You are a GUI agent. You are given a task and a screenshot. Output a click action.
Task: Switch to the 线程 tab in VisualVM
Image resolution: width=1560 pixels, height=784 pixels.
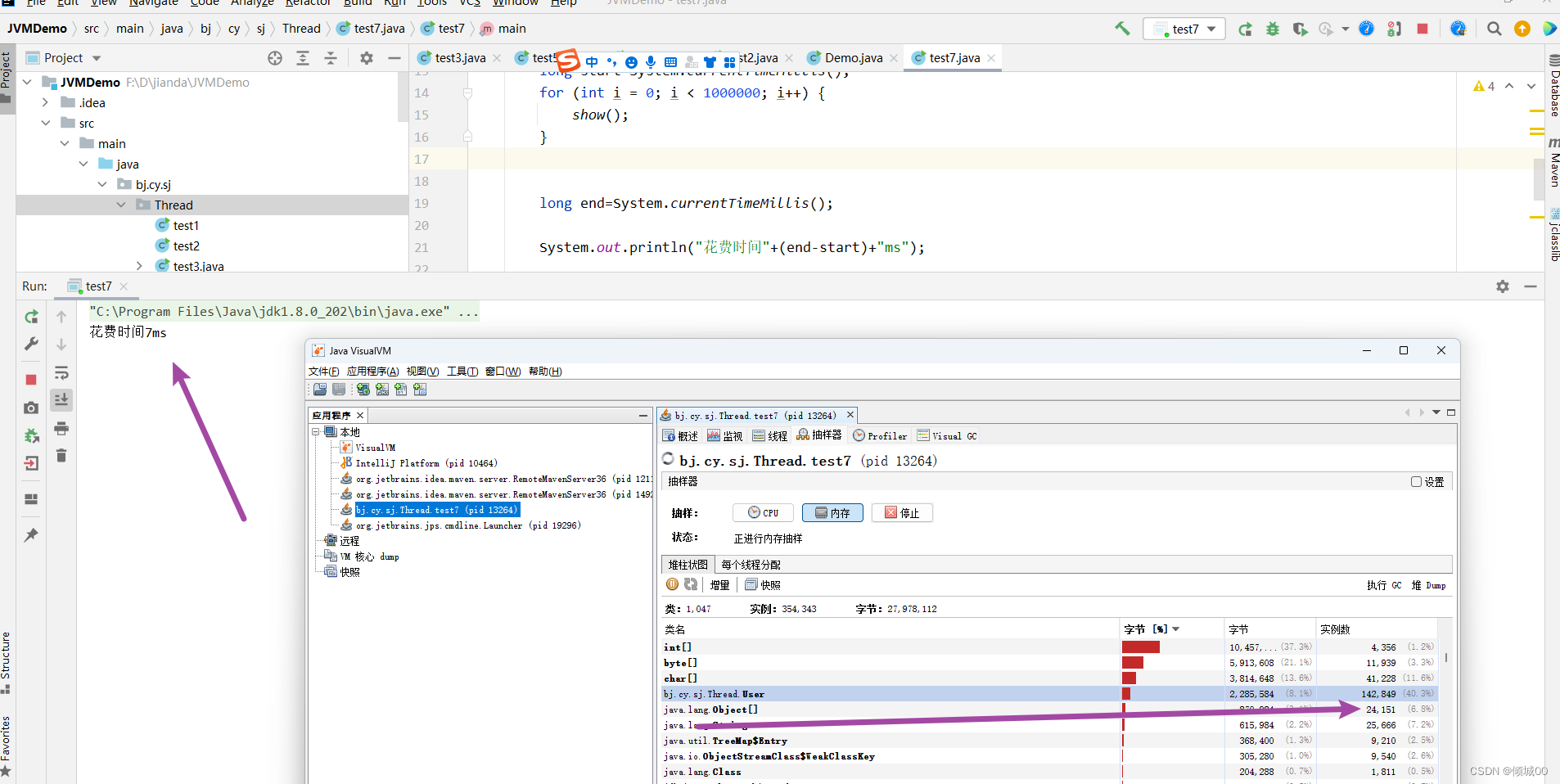(x=770, y=436)
